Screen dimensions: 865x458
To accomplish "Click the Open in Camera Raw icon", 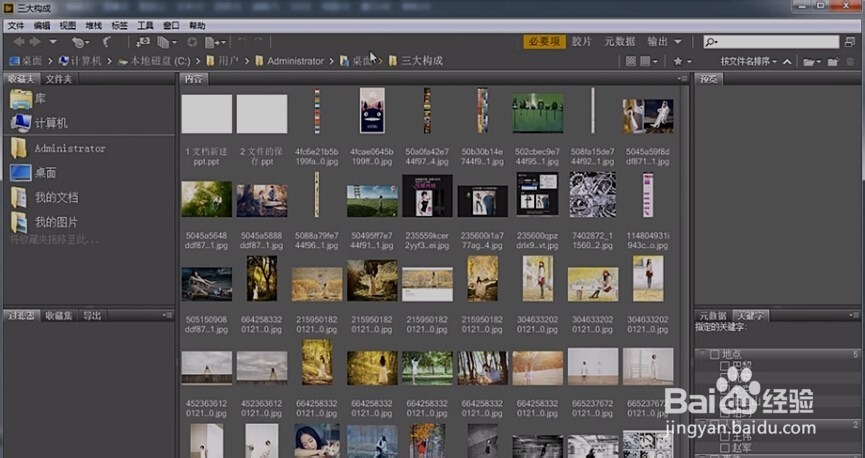I will [192, 42].
